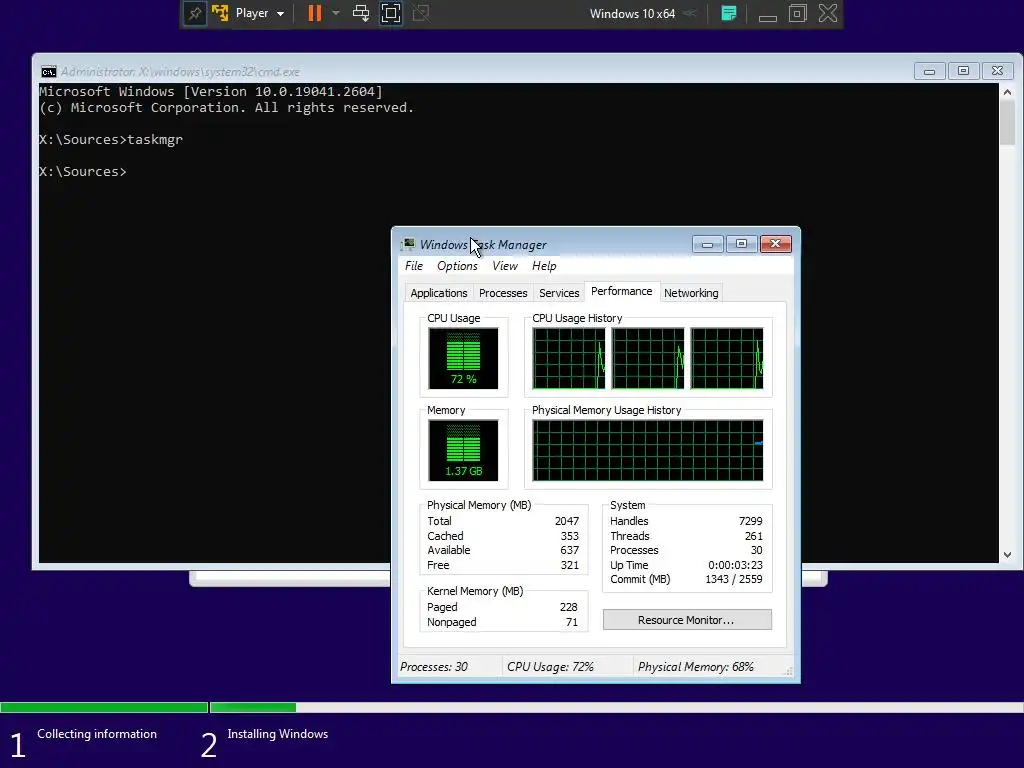Open the VMware notes icon
Image resolution: width=1024 pixels, height=768 pixels.
[729, 13]
